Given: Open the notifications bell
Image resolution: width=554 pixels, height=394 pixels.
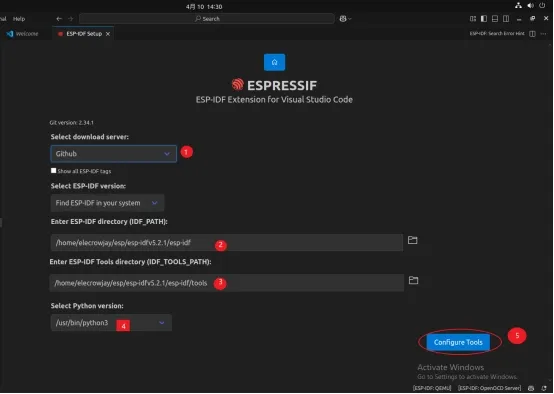Looking at the screenshot, I should pos(544,388).
